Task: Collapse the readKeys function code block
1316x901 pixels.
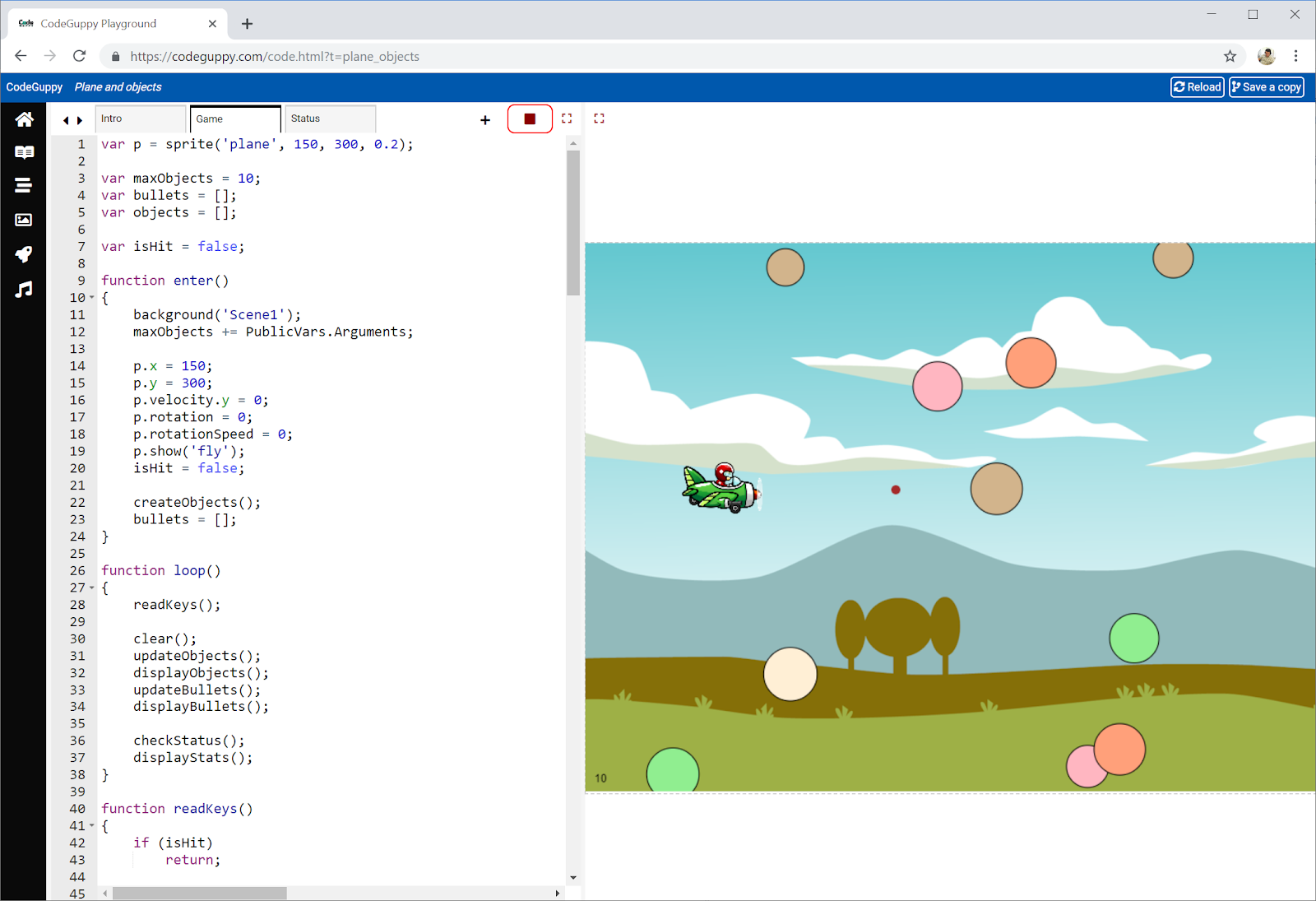Action: click(x=91, y=825)
